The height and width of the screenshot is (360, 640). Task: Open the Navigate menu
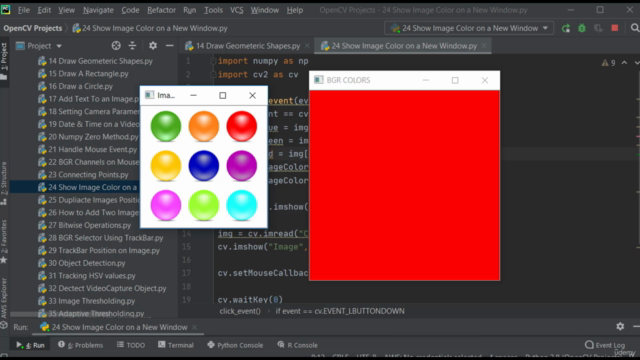(x=98, y=10)
